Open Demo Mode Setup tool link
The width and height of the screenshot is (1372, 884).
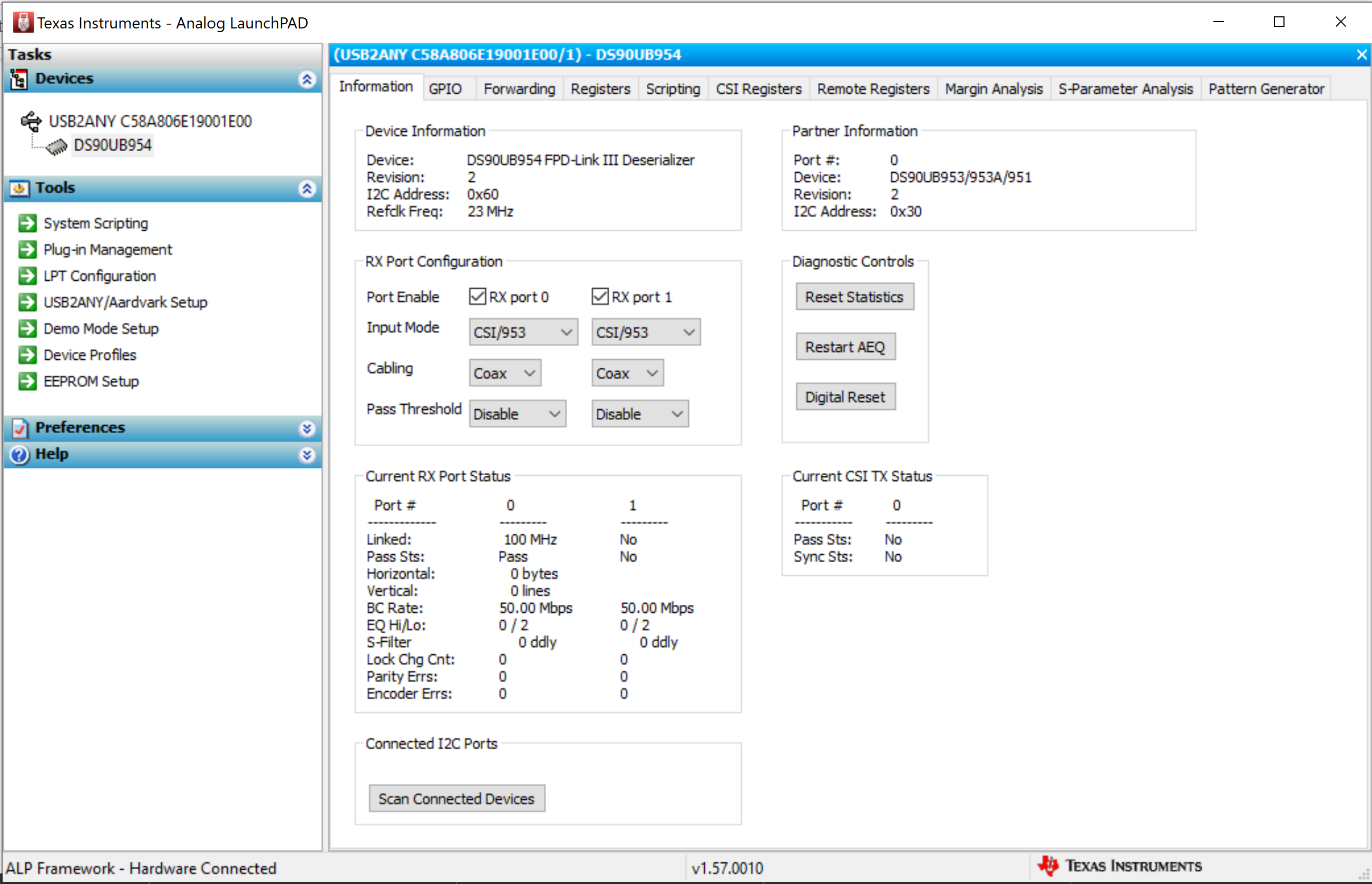click(x=101, y=328)
